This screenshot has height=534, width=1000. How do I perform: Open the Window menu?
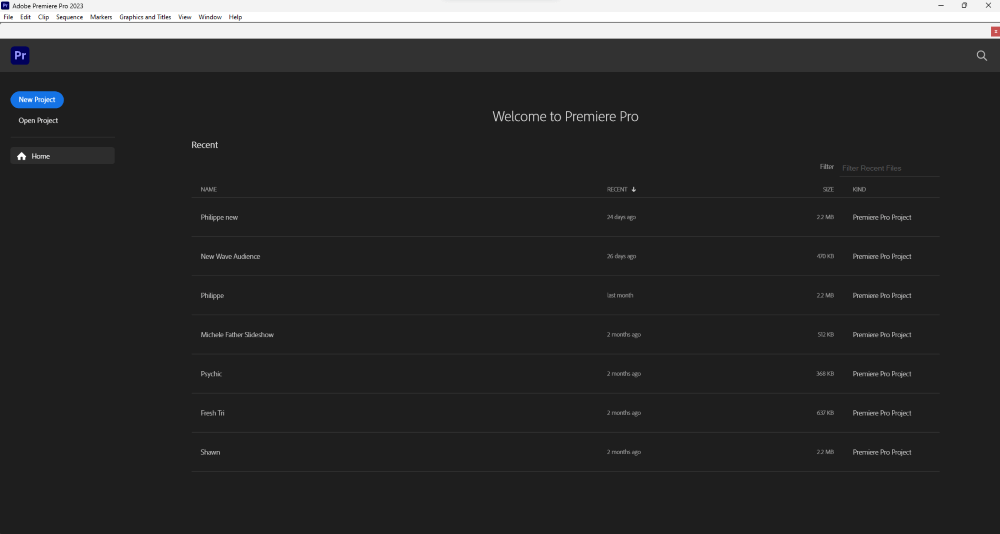[210, 17]
